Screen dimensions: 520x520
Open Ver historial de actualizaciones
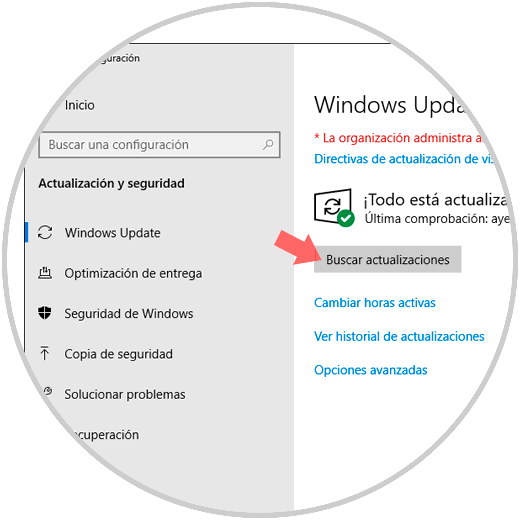399,336
